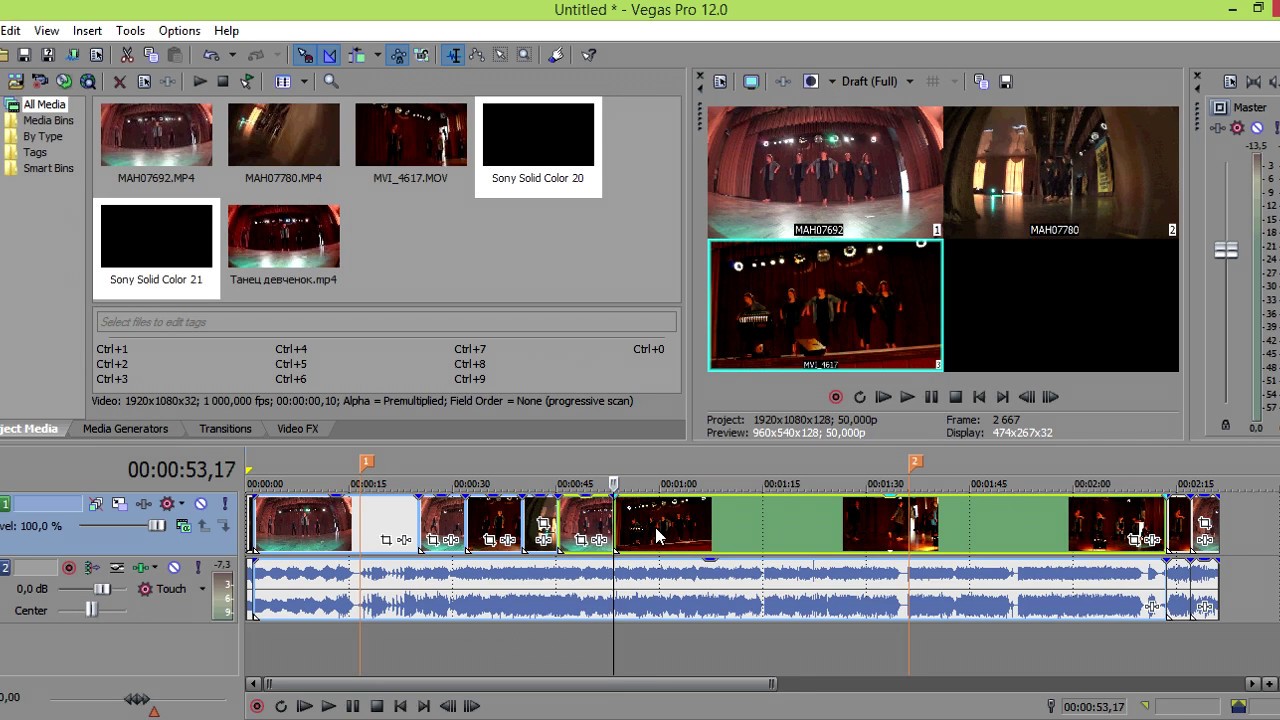Screen dimensions: 1280x720
Task: Switch to Video FX tab
Action: click(x=298, y=428)
